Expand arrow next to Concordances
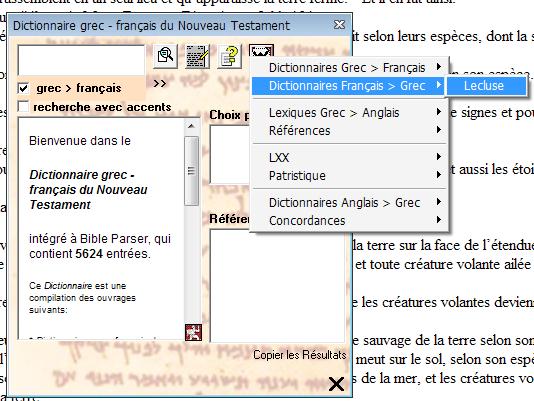The height and width of the screenshot is (401, 534). [x=439, y=220]
